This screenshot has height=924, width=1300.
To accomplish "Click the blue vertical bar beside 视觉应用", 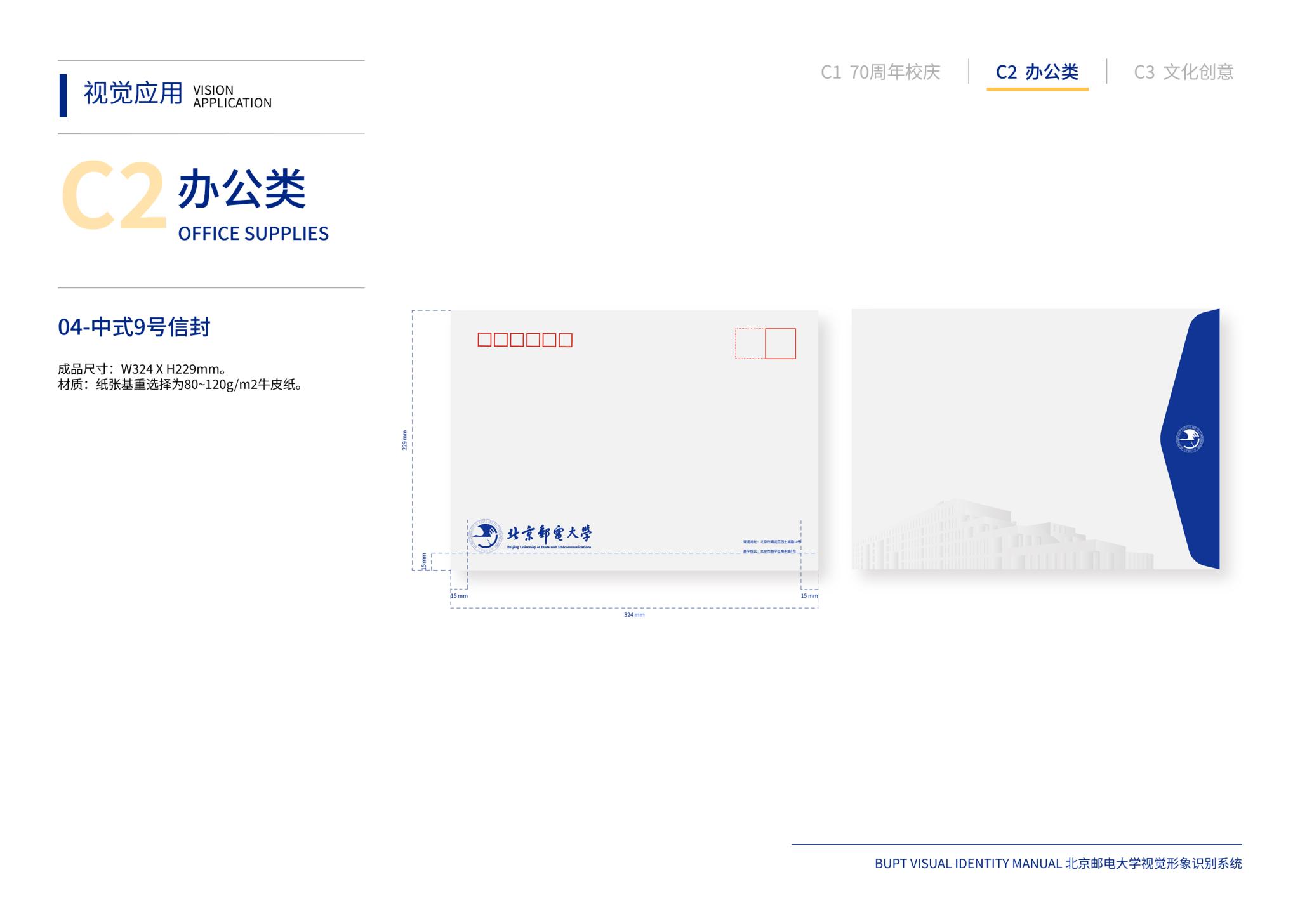I will pos(63,95).
